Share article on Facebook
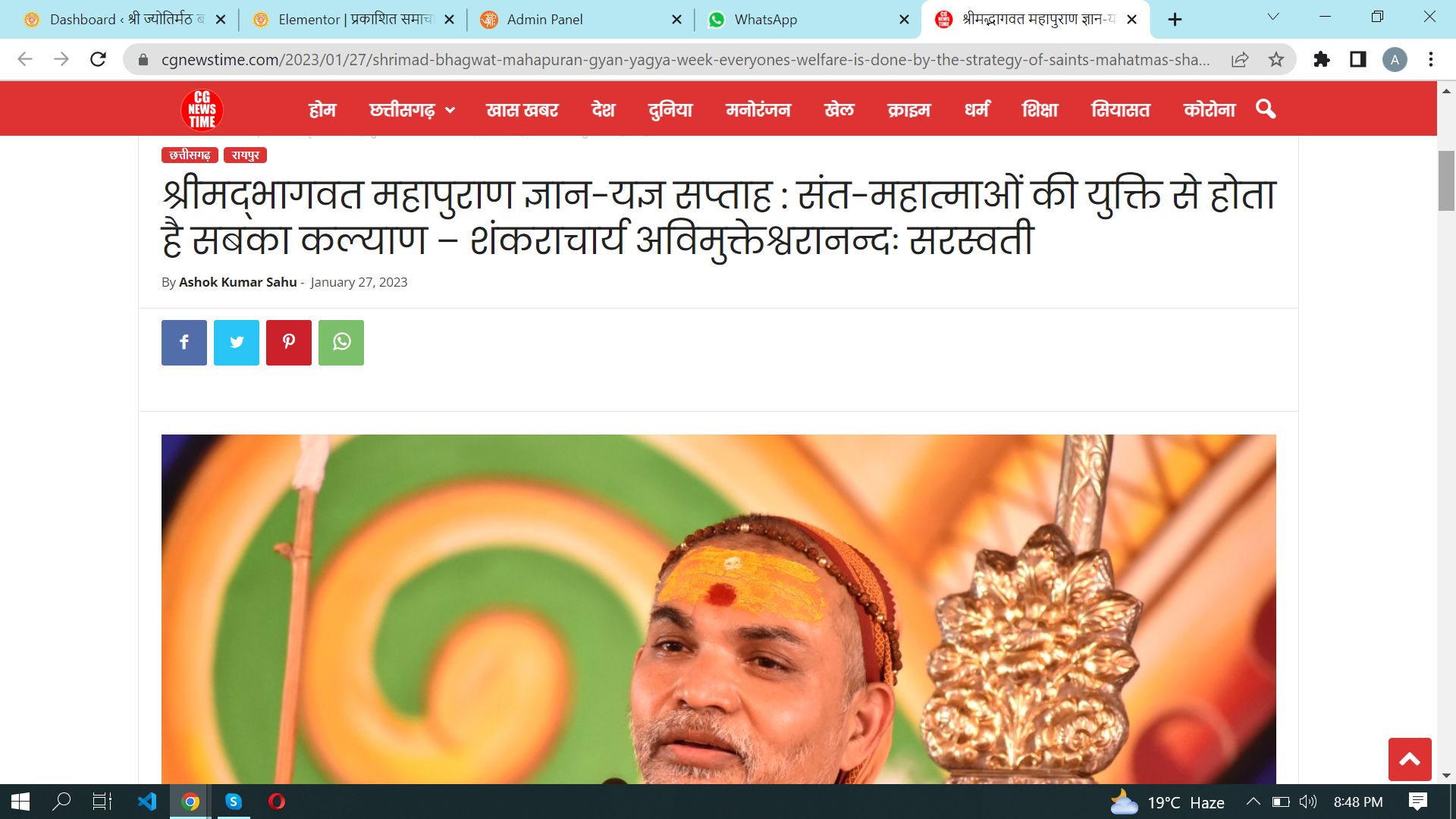 click(184, 343)
